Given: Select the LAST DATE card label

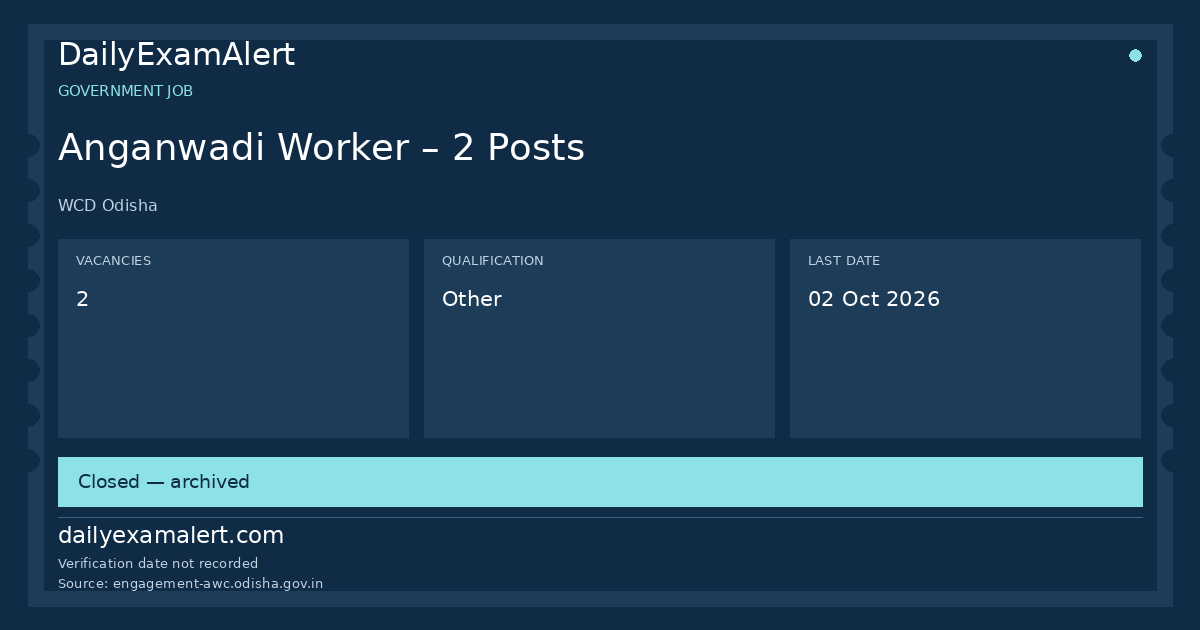Looking at the screenshot, I should [x=843, y=261].
